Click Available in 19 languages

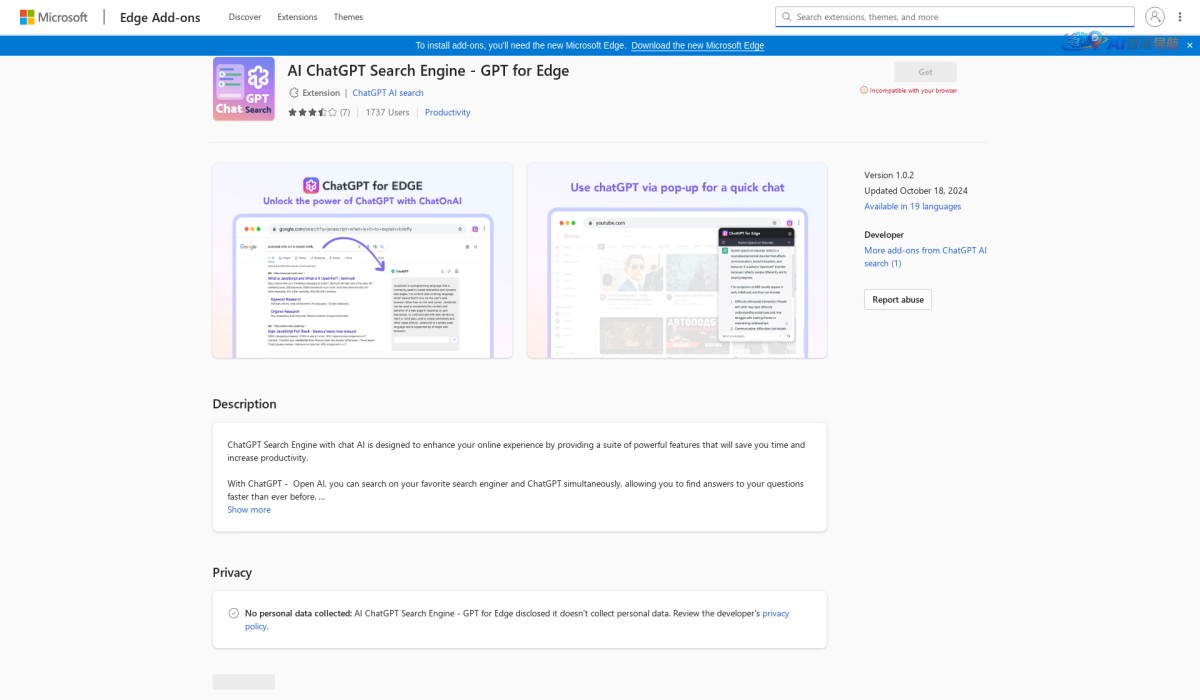coord(912,206)
